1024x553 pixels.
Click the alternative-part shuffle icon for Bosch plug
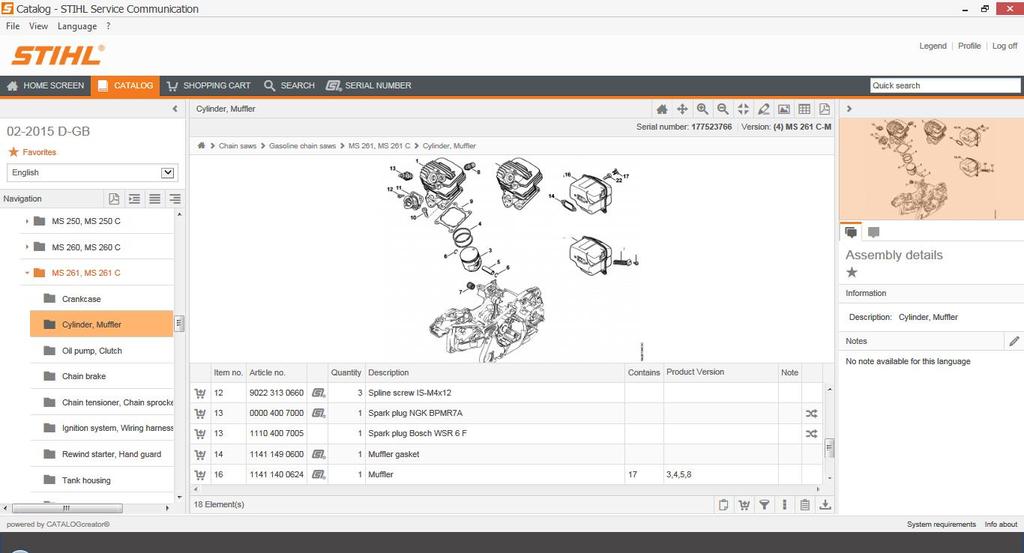click(811, 434)
